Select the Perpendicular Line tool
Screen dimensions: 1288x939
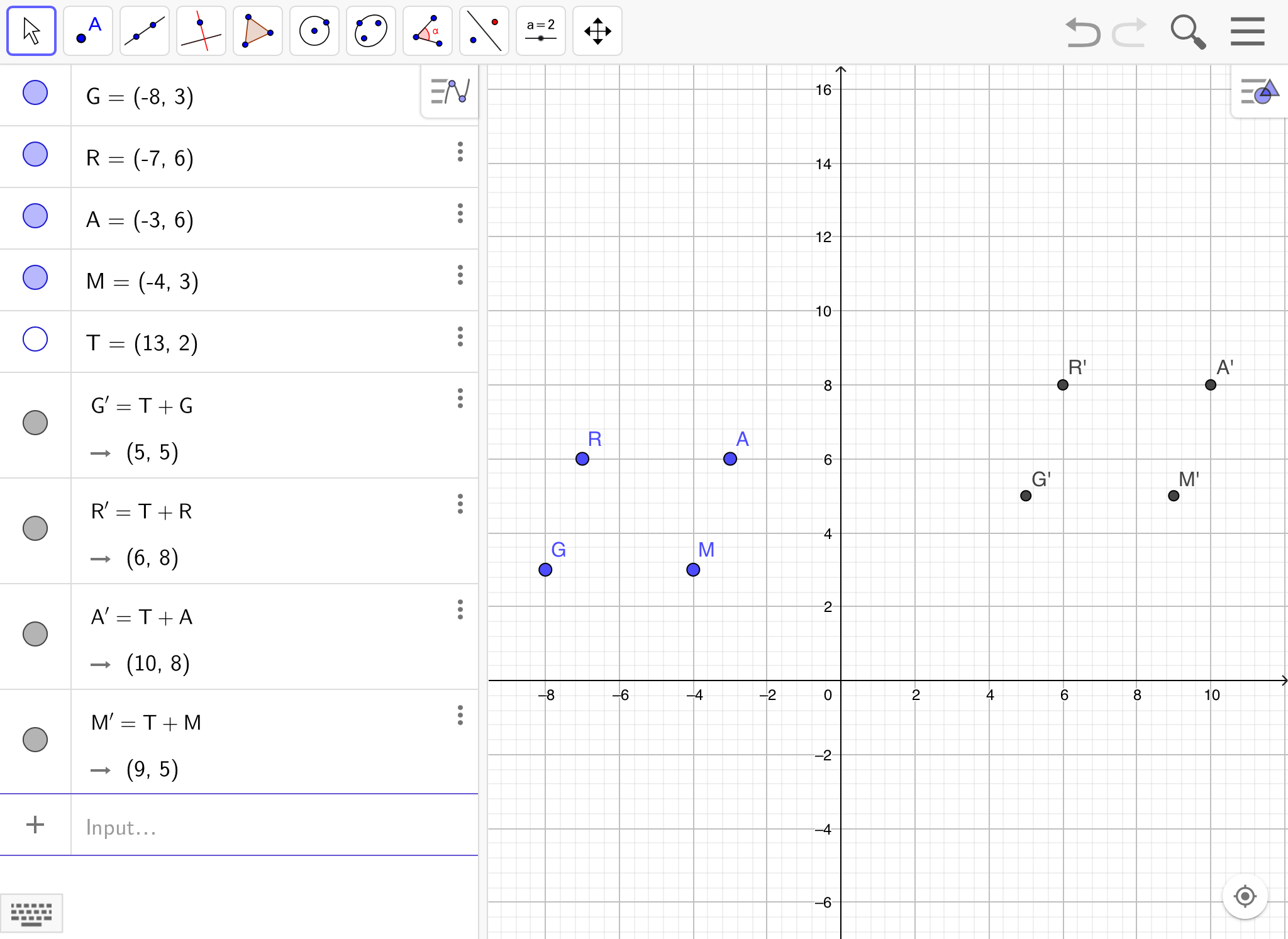click(201, 31)
